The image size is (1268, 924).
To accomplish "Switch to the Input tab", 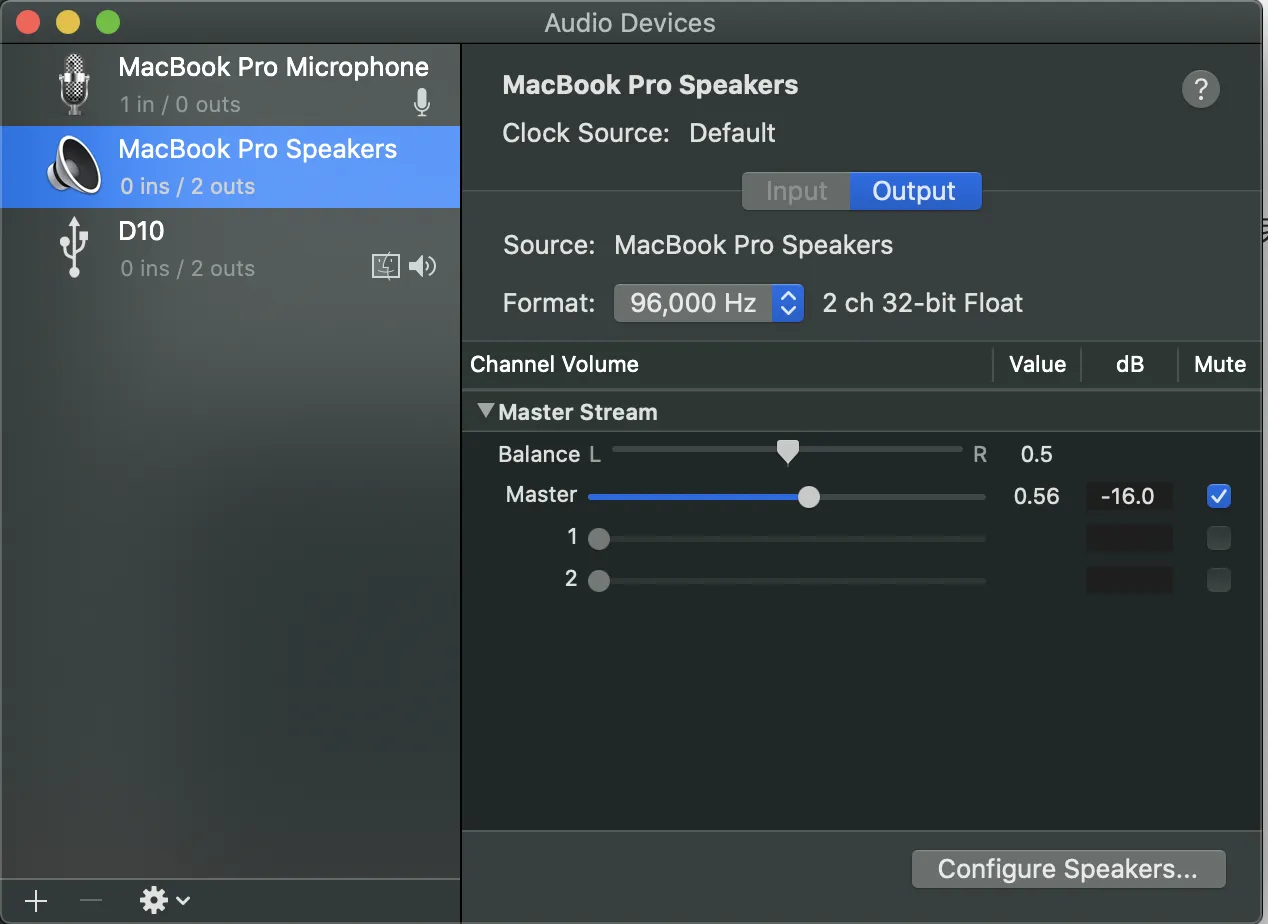I will (796, 191).
